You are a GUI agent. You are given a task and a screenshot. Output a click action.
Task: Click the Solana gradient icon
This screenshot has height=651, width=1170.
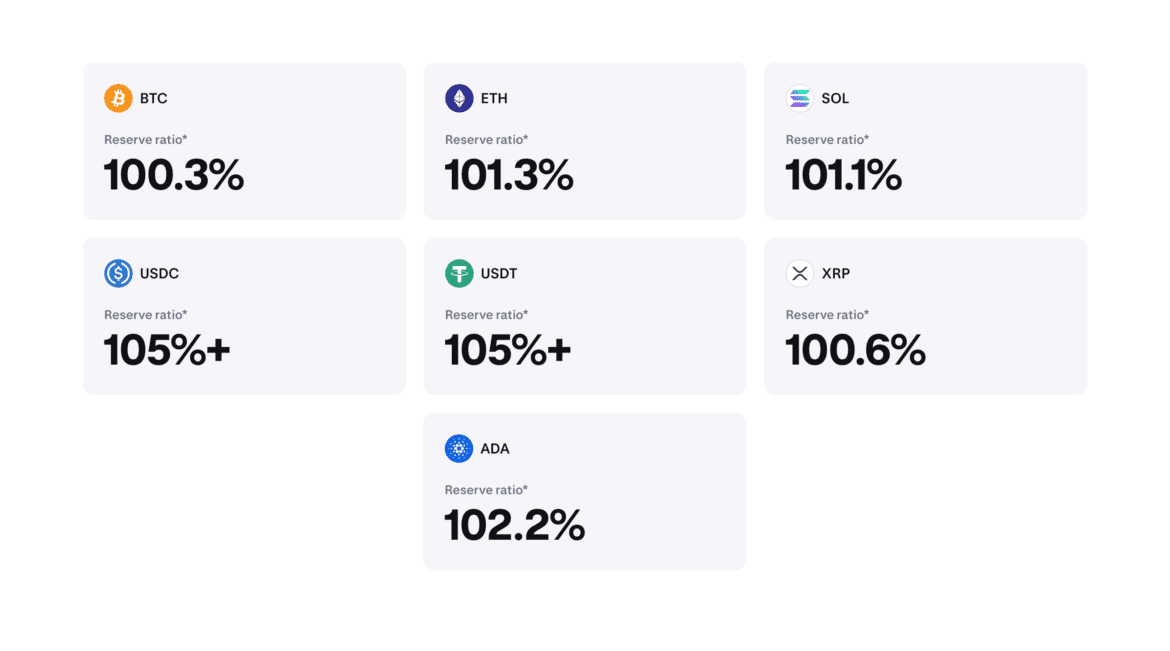pyautogui.click(x=799, y=98)
